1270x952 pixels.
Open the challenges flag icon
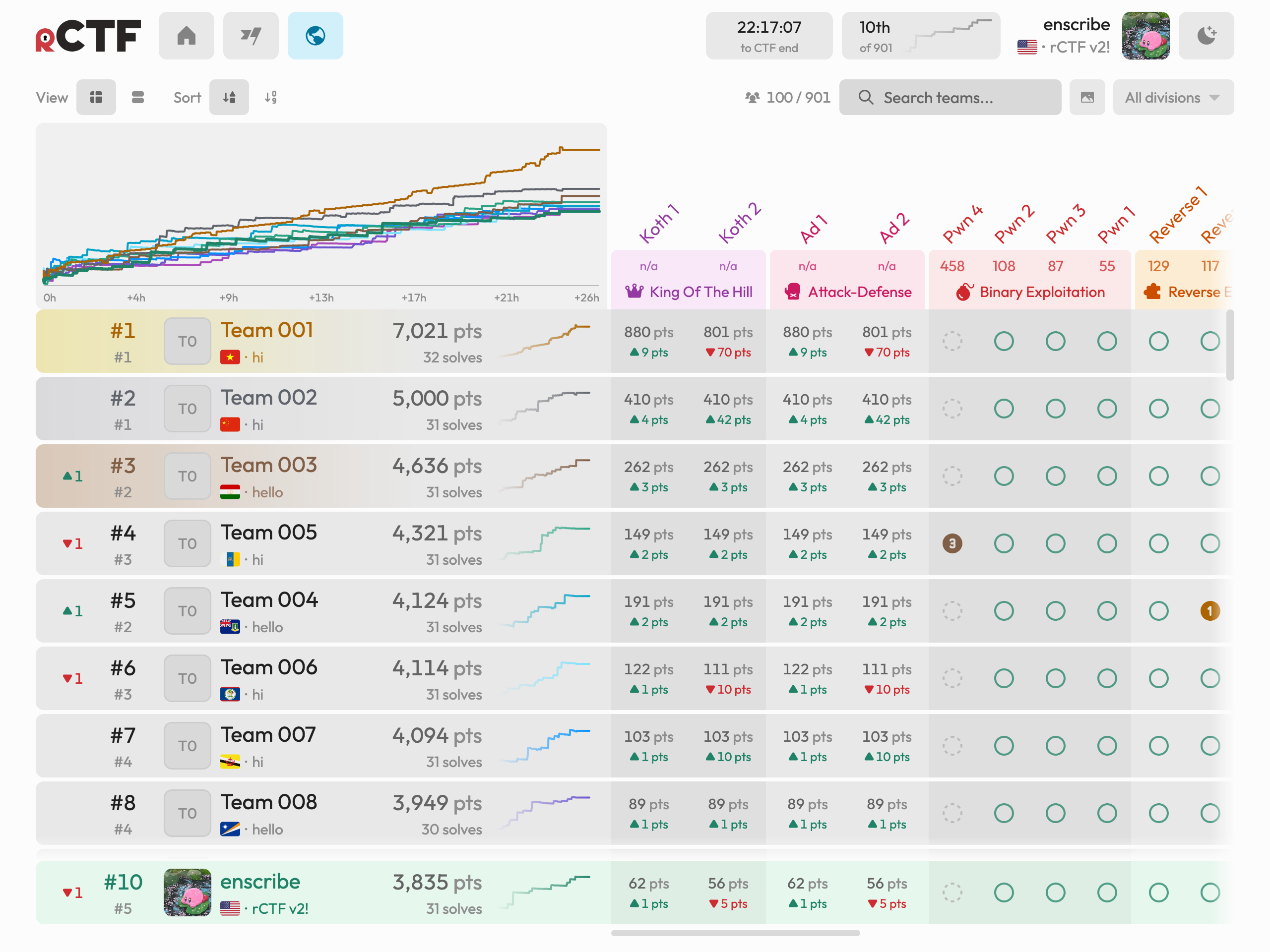[251, 36]
